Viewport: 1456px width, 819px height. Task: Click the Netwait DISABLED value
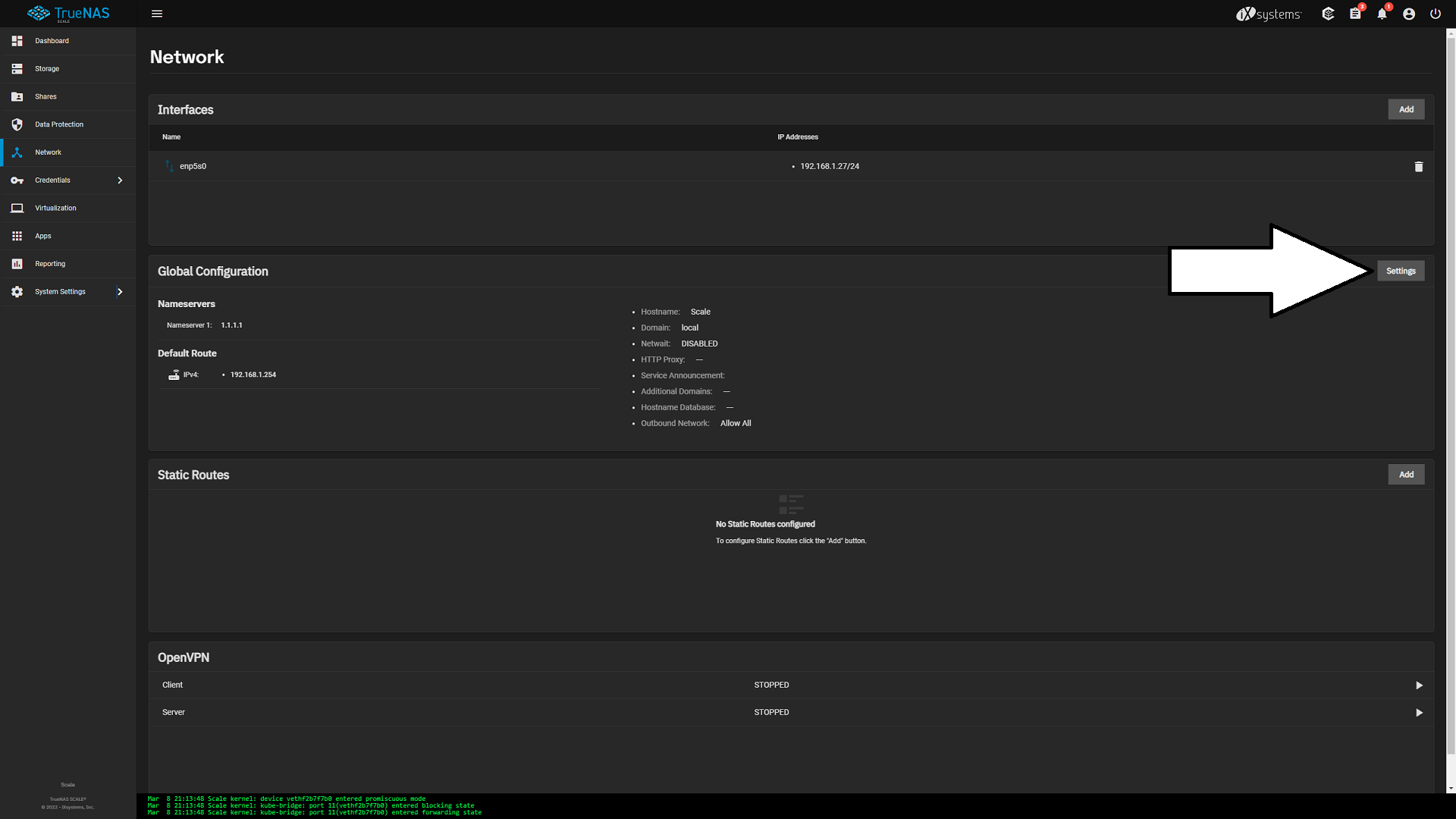coord(699,344)
